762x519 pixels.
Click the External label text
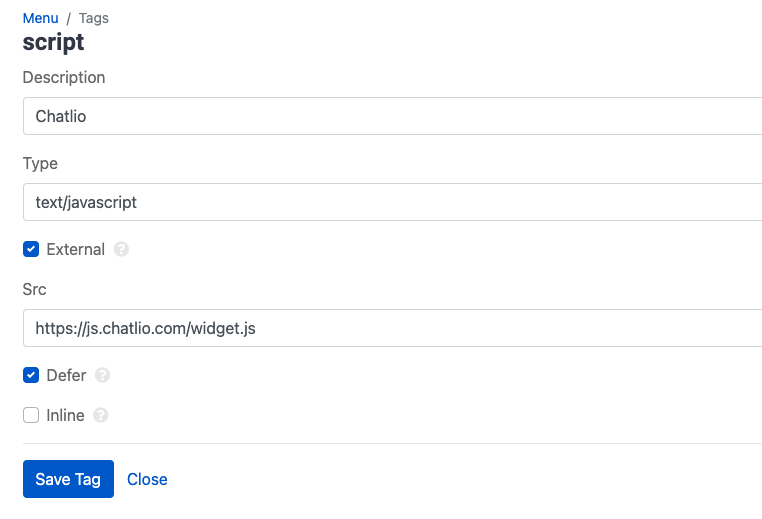(75, 249)
